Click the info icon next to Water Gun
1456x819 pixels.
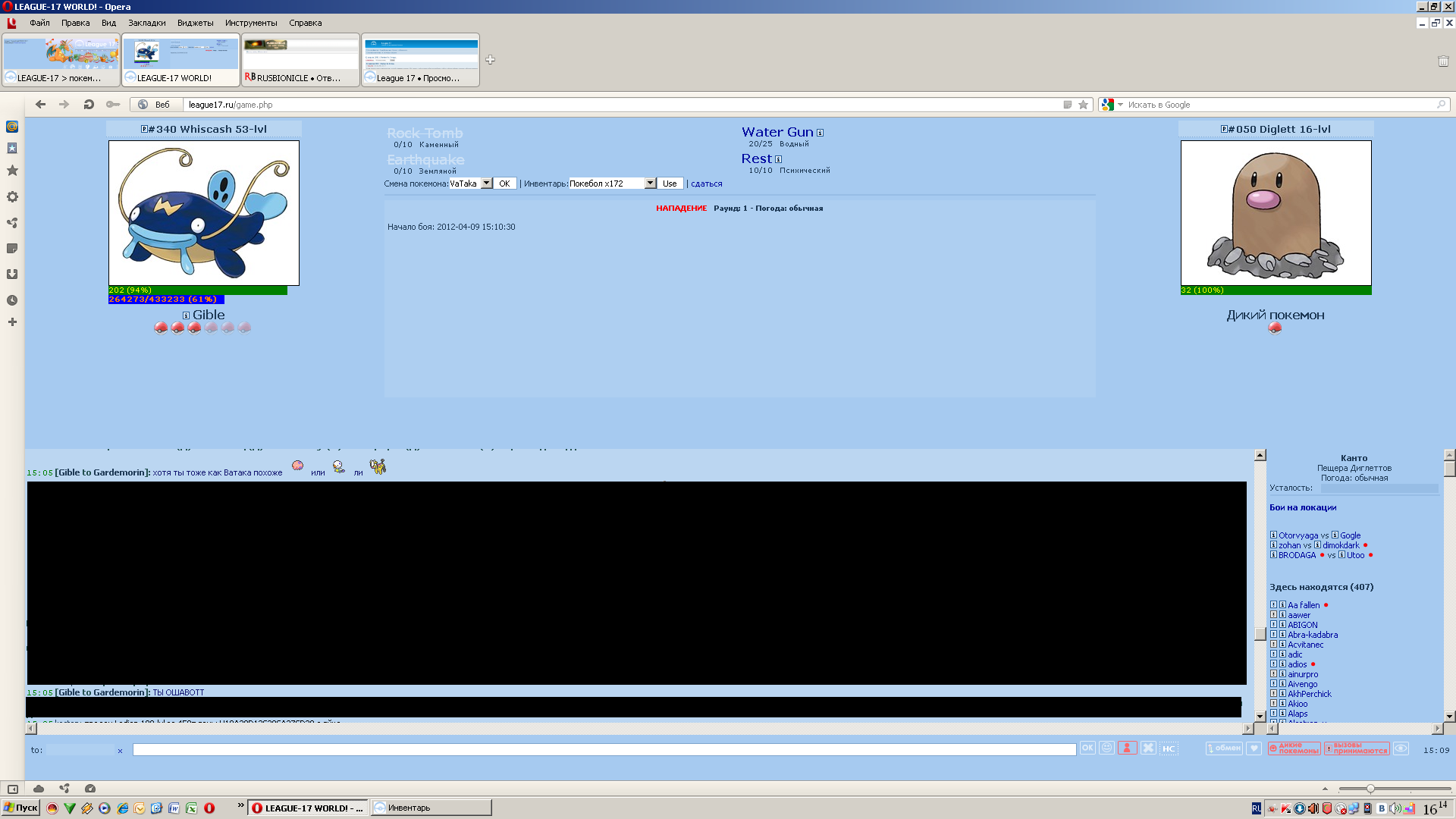(x=820, y=133)
